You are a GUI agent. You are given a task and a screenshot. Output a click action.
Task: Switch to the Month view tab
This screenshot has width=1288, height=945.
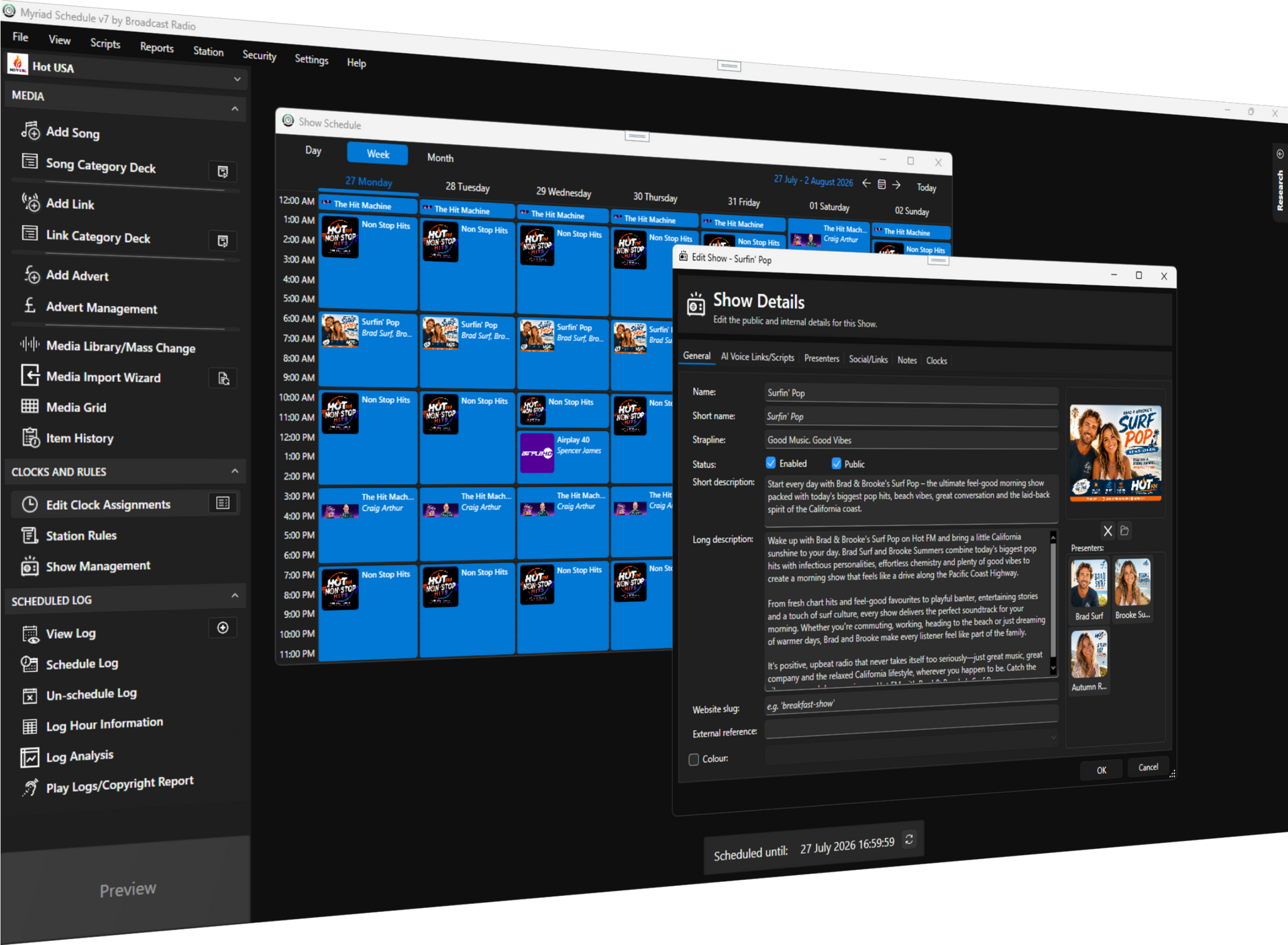point(440,158)
